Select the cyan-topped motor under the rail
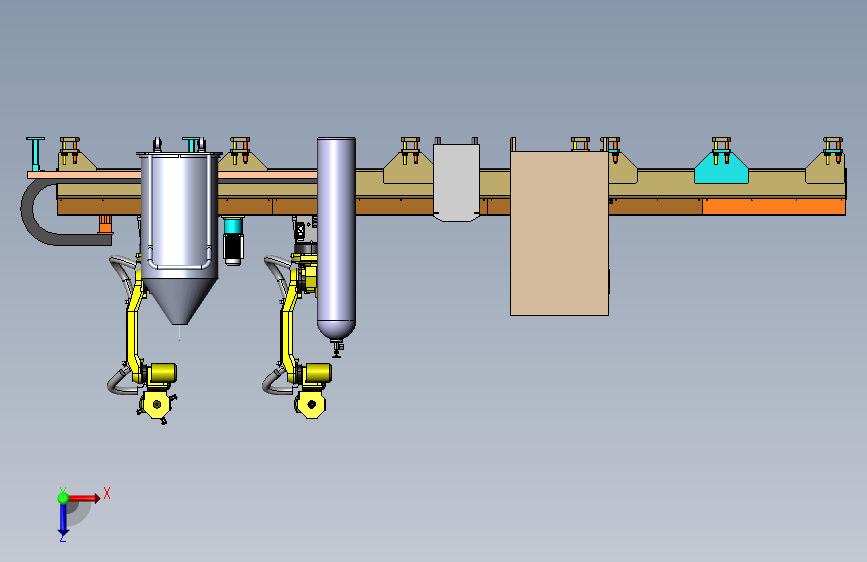This screenshot has width=867, height=562. pyautogui.click(x=233, y=241)
